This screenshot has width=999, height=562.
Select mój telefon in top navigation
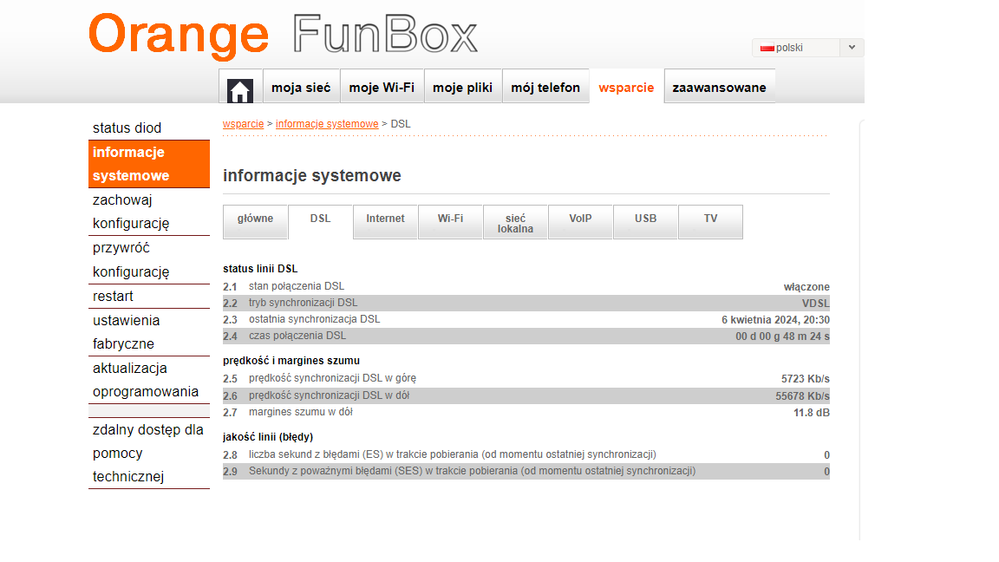[x=545, y=88]
